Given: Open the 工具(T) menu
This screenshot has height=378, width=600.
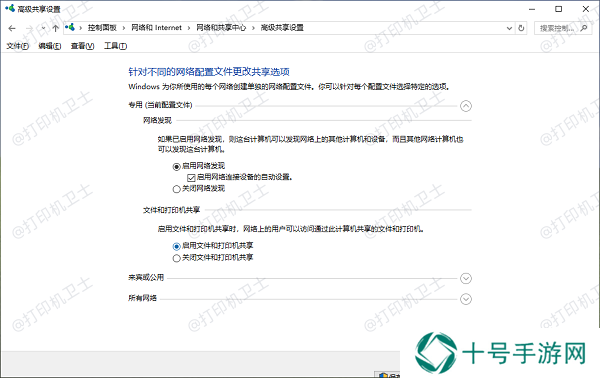Looking at the screenshot, I should [116, 46].
